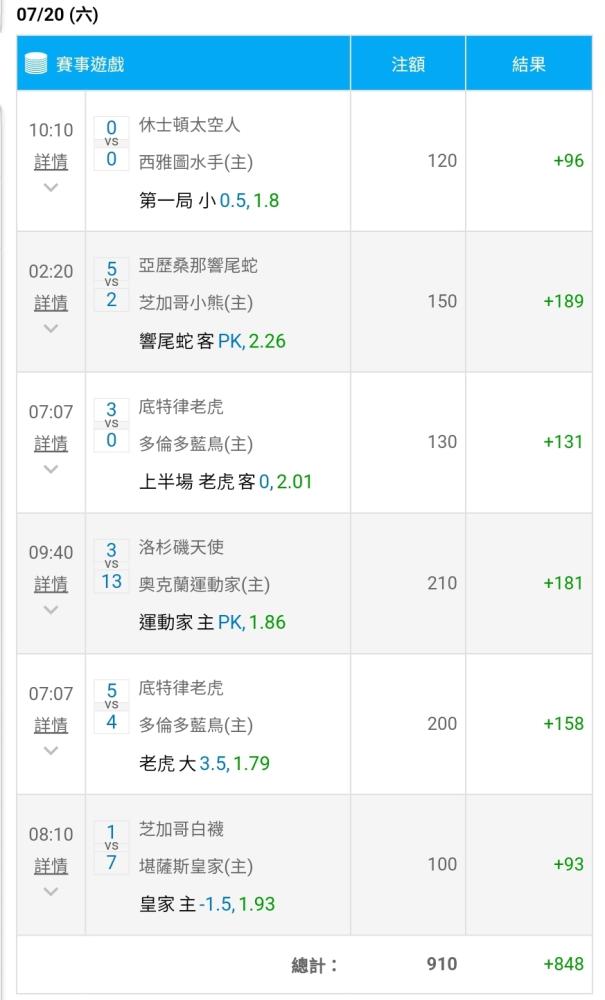
Task: Expand the chevron under the 10:10 match
Action: pyautogui.click(x=51, y=188)
